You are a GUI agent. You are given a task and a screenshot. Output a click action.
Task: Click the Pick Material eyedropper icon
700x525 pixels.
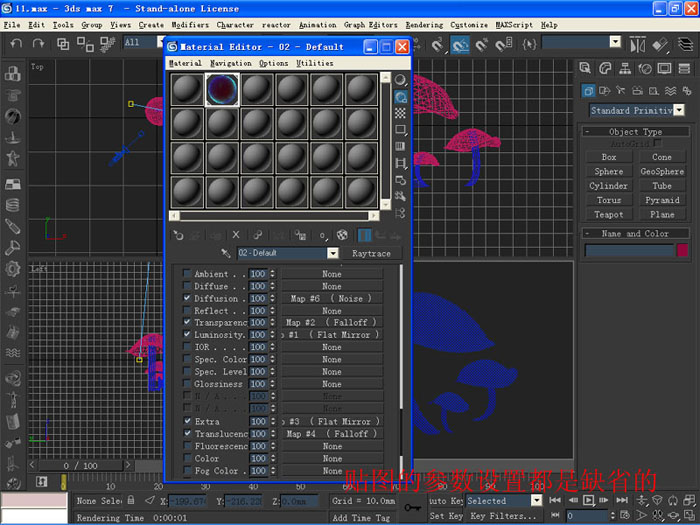tap(226, 254)
